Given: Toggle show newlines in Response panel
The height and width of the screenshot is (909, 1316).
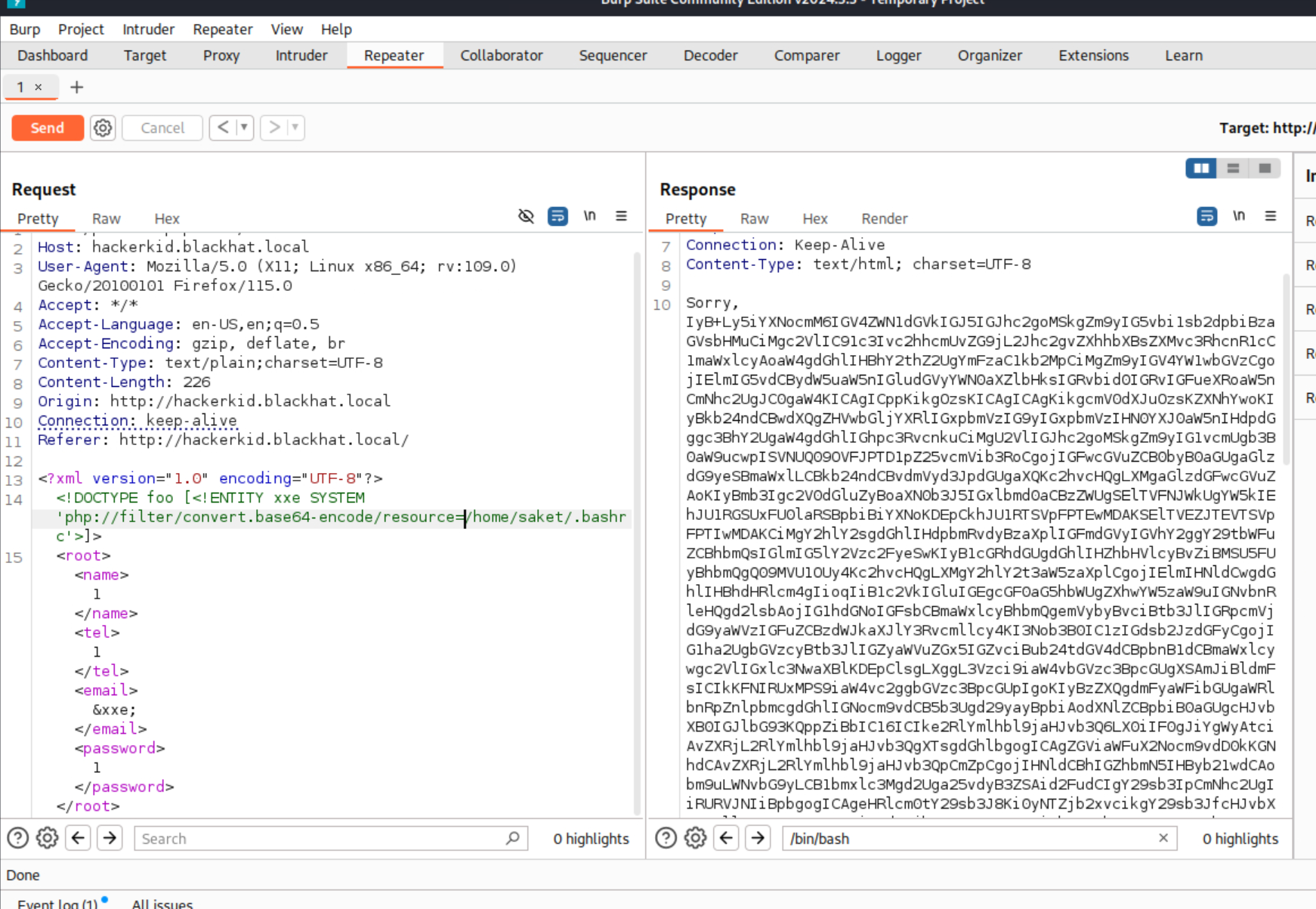Looking at the screenshot, I should (1239, 216).
